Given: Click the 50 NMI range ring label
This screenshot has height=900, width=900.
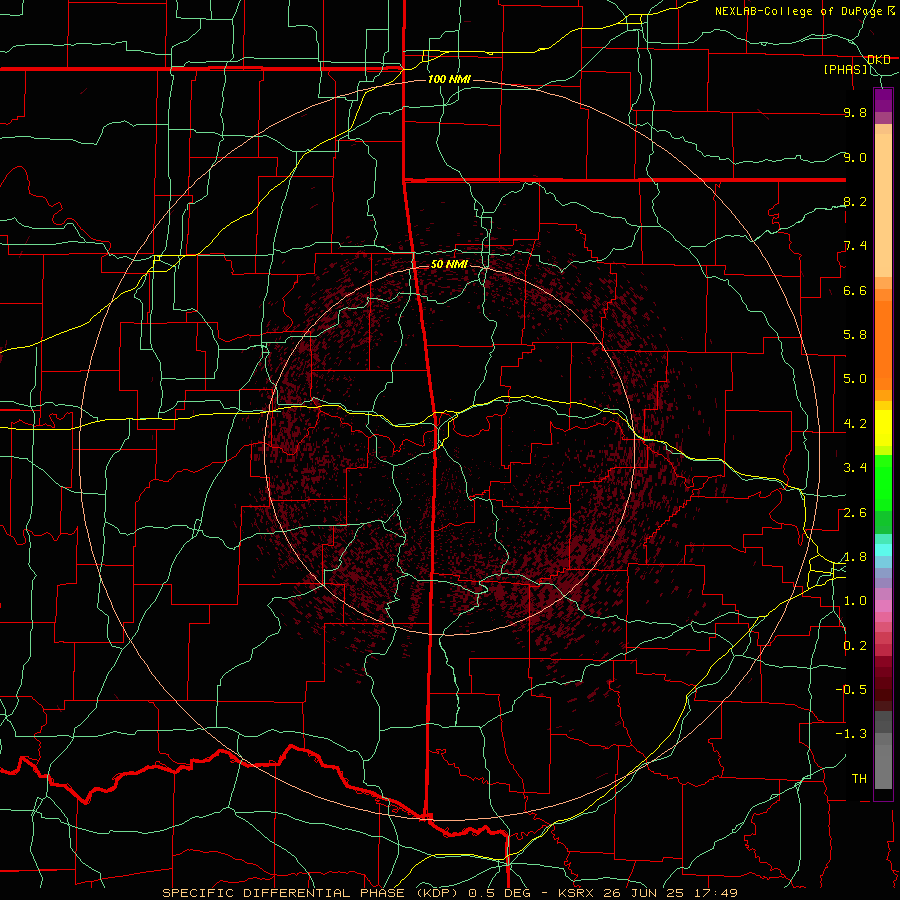Looking at the screenshot, I should (449, 265).
